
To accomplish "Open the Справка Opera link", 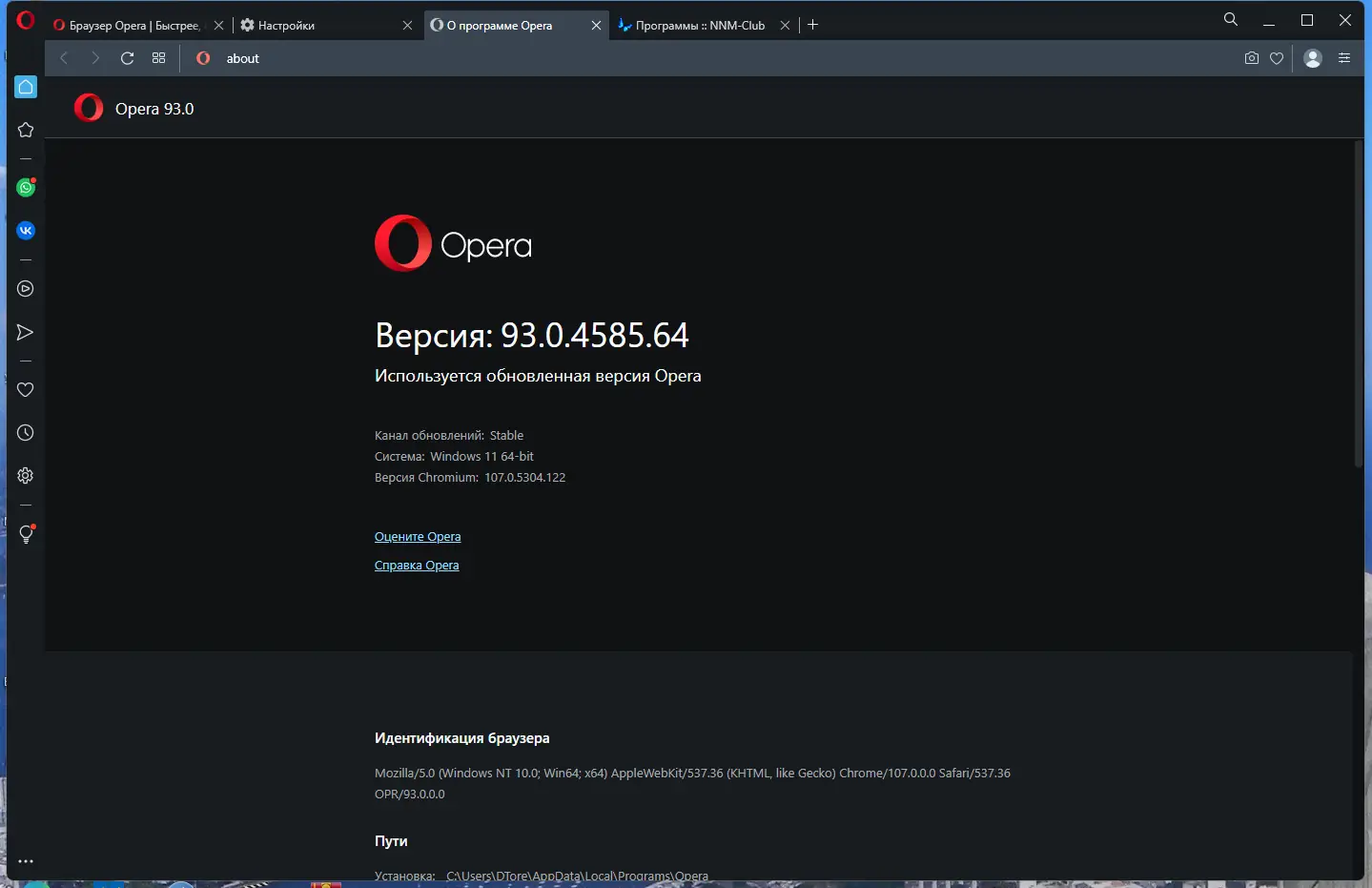I will pos(417,566).
